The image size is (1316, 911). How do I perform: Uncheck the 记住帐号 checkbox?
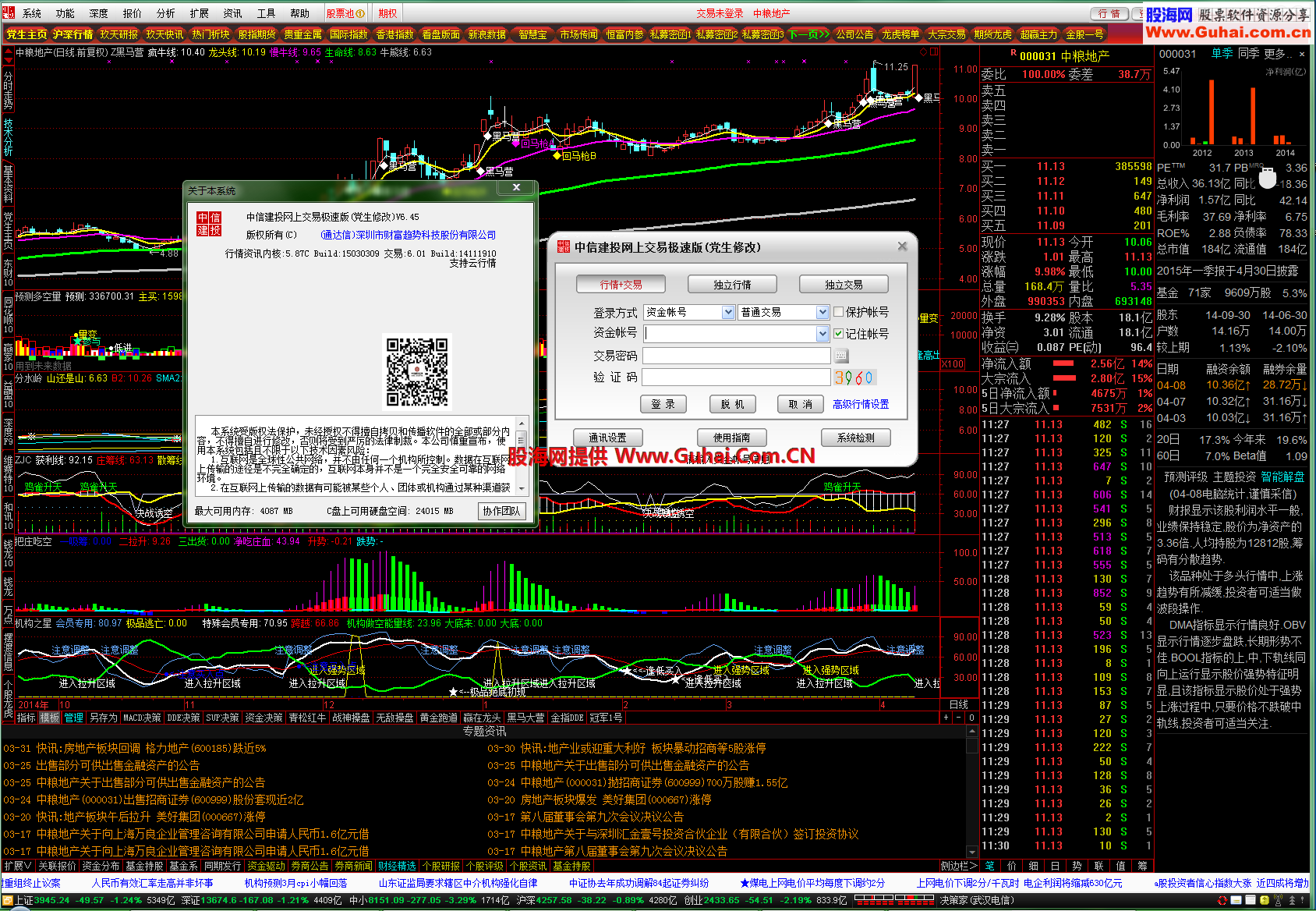point(839,334)
